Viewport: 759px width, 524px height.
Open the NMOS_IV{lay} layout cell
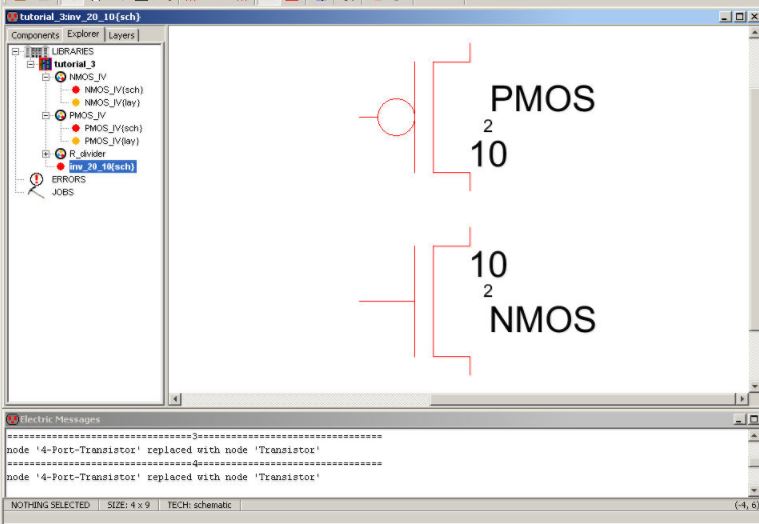coord(112,102)
